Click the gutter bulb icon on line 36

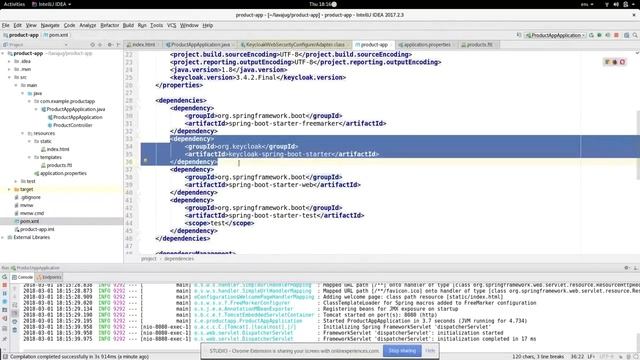[x=146, y=161]
